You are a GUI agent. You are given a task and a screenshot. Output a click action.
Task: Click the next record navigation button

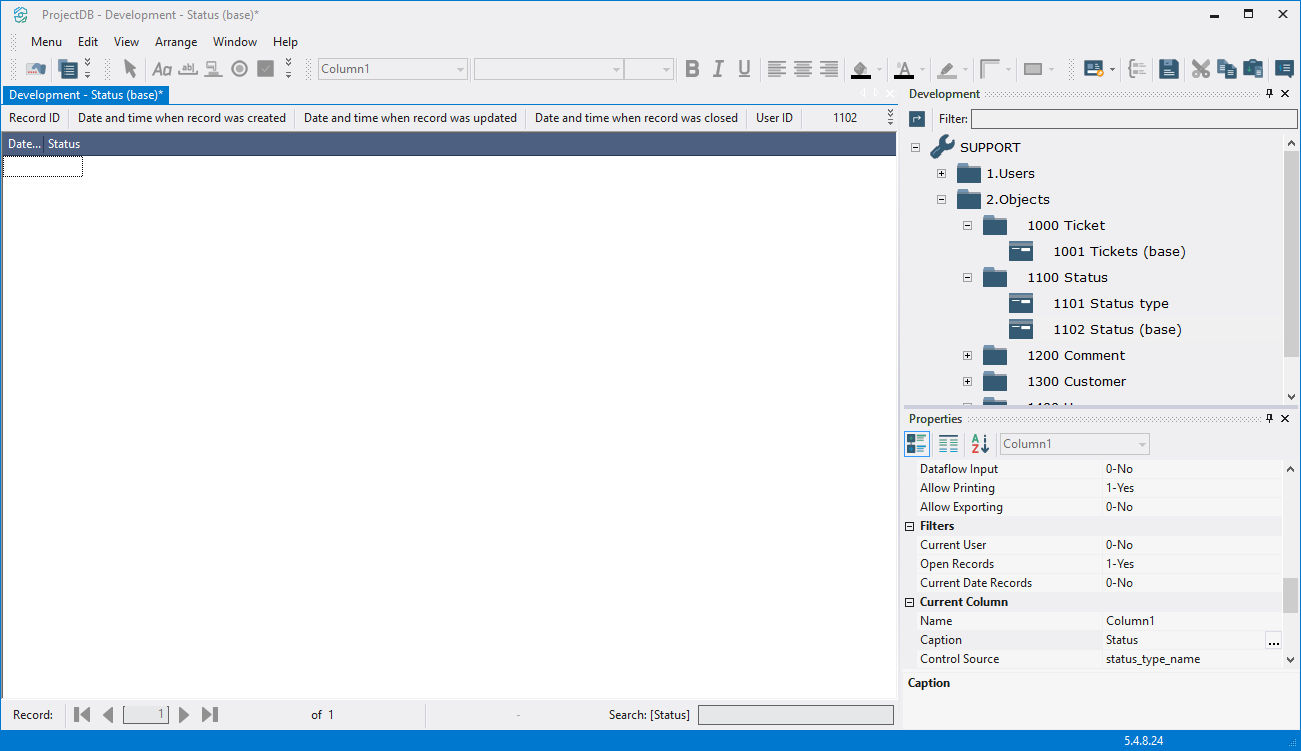(184, 715)
